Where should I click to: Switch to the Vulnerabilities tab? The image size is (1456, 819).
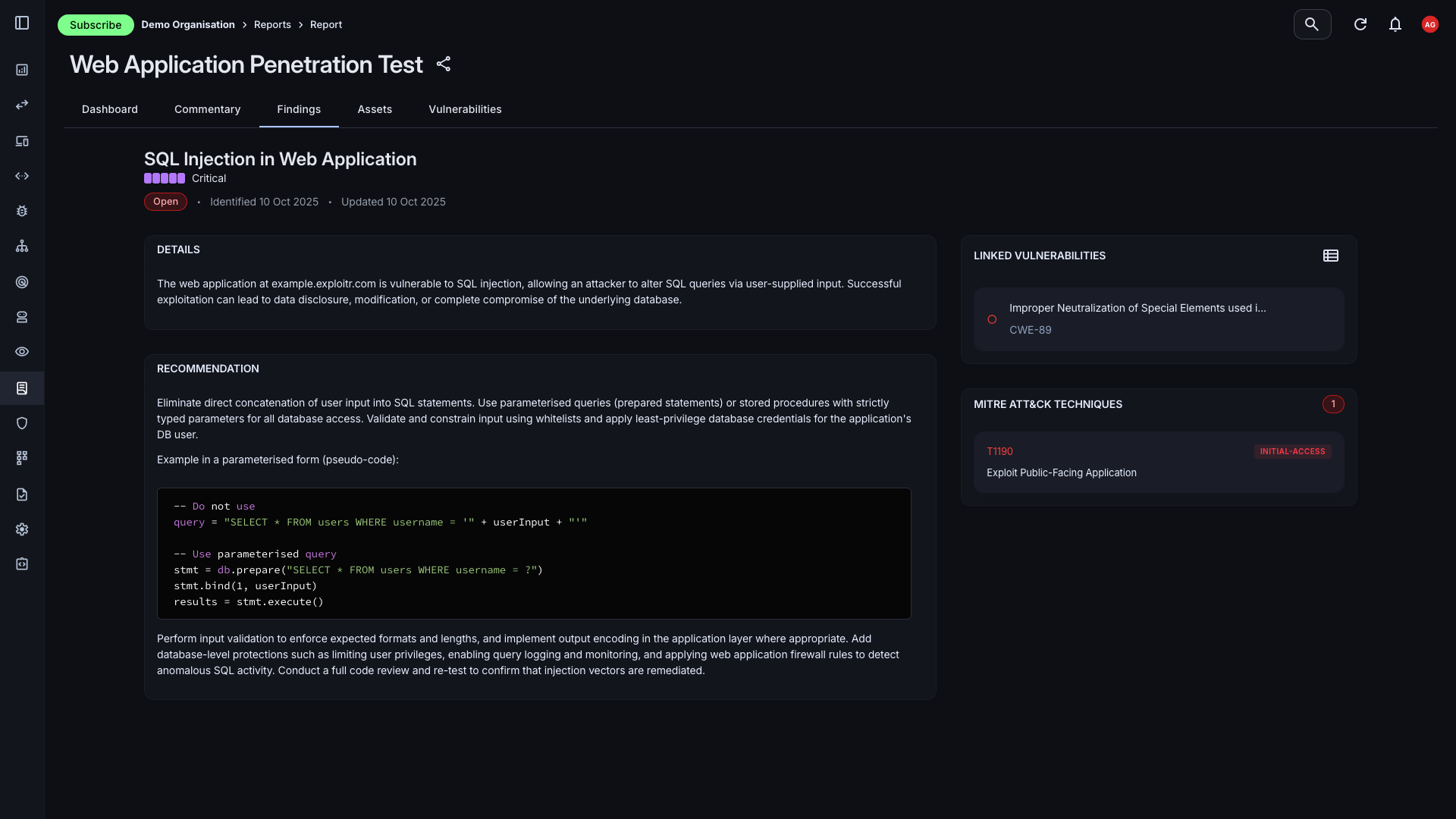(x=465, y=109)
